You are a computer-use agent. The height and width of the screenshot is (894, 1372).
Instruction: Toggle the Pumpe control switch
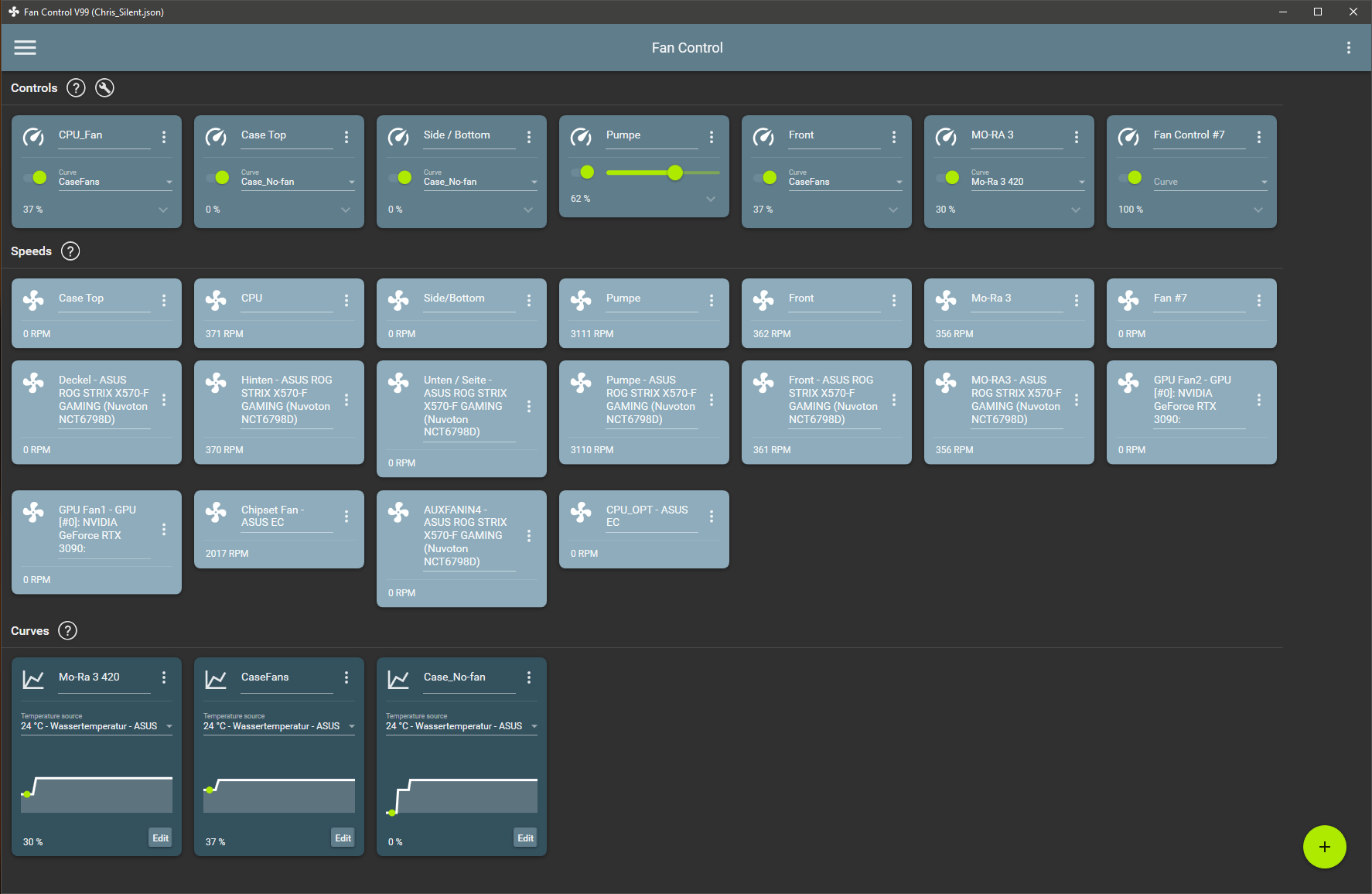coord(582,172)
